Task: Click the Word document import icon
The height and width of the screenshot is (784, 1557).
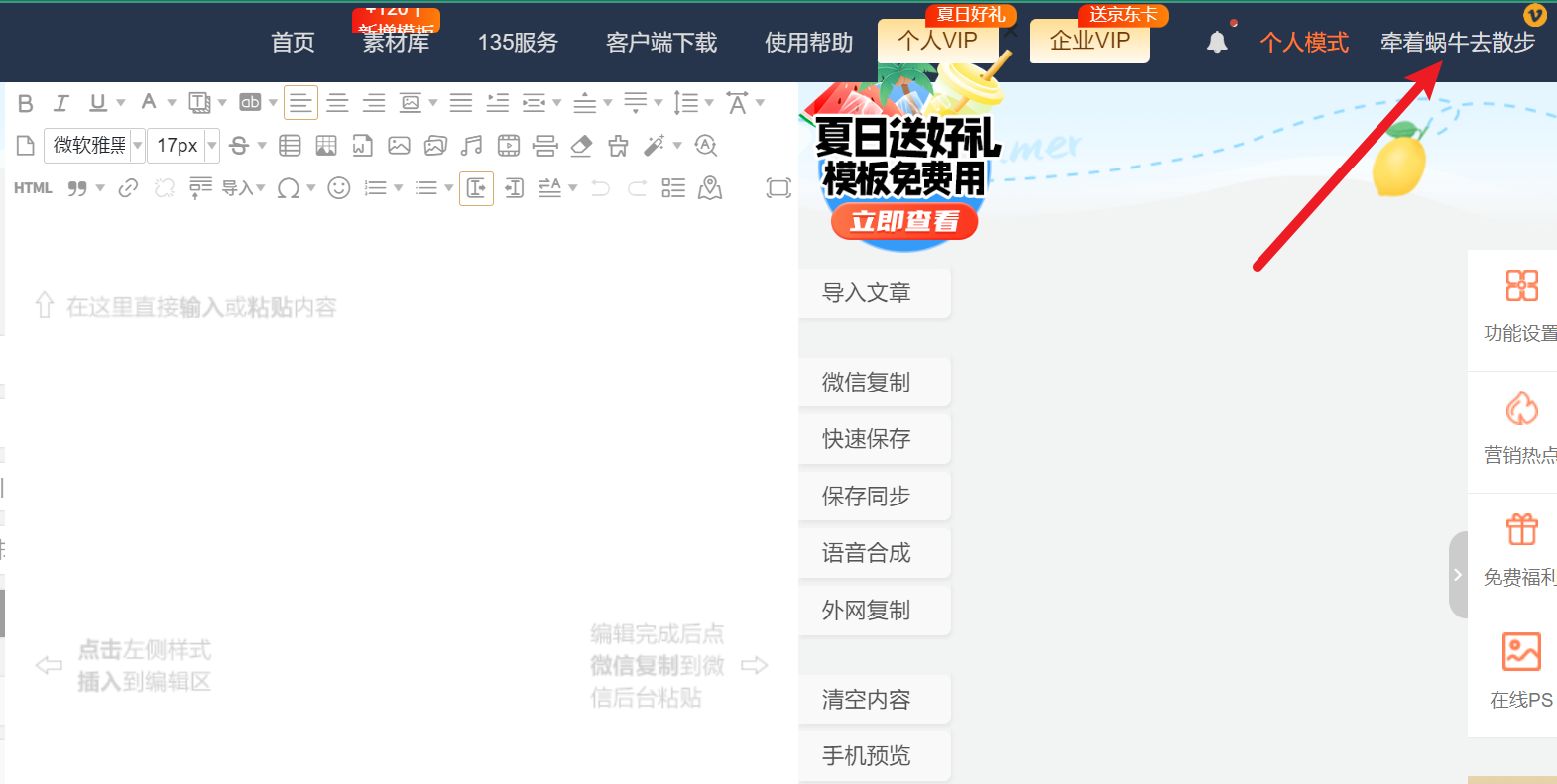Action: point(362,146)
